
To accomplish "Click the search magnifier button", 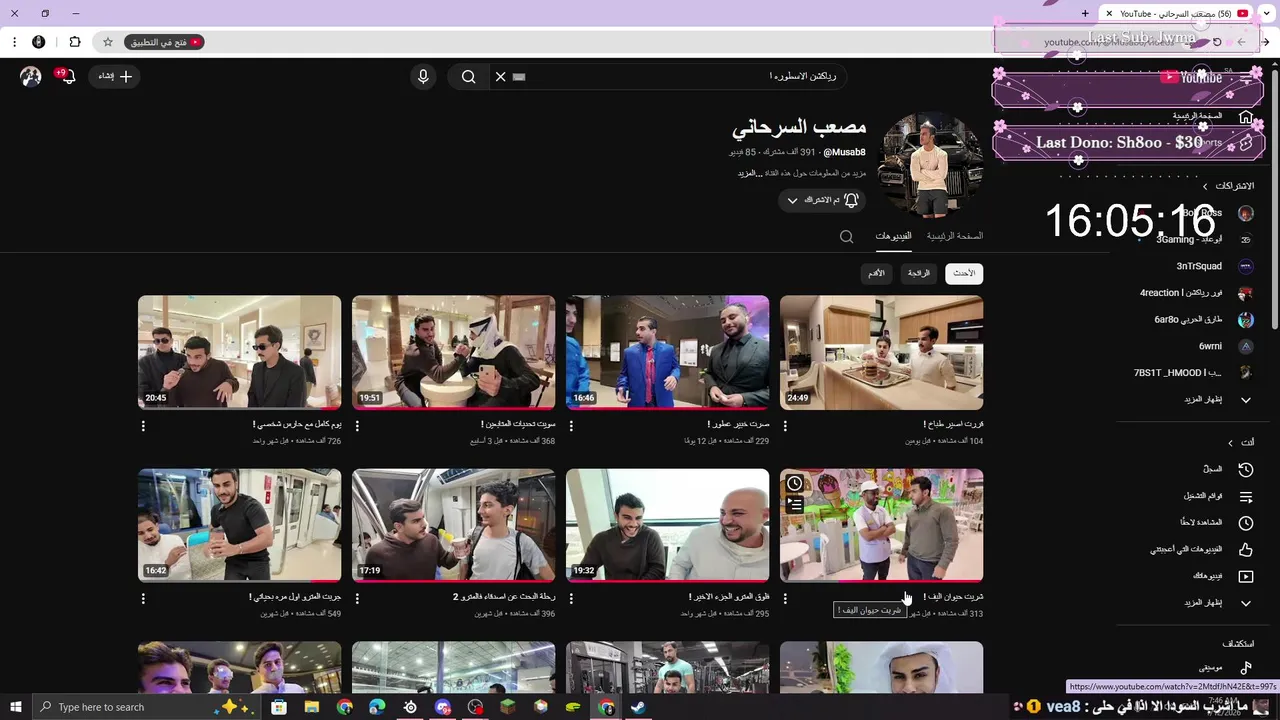I will (468, 77).
